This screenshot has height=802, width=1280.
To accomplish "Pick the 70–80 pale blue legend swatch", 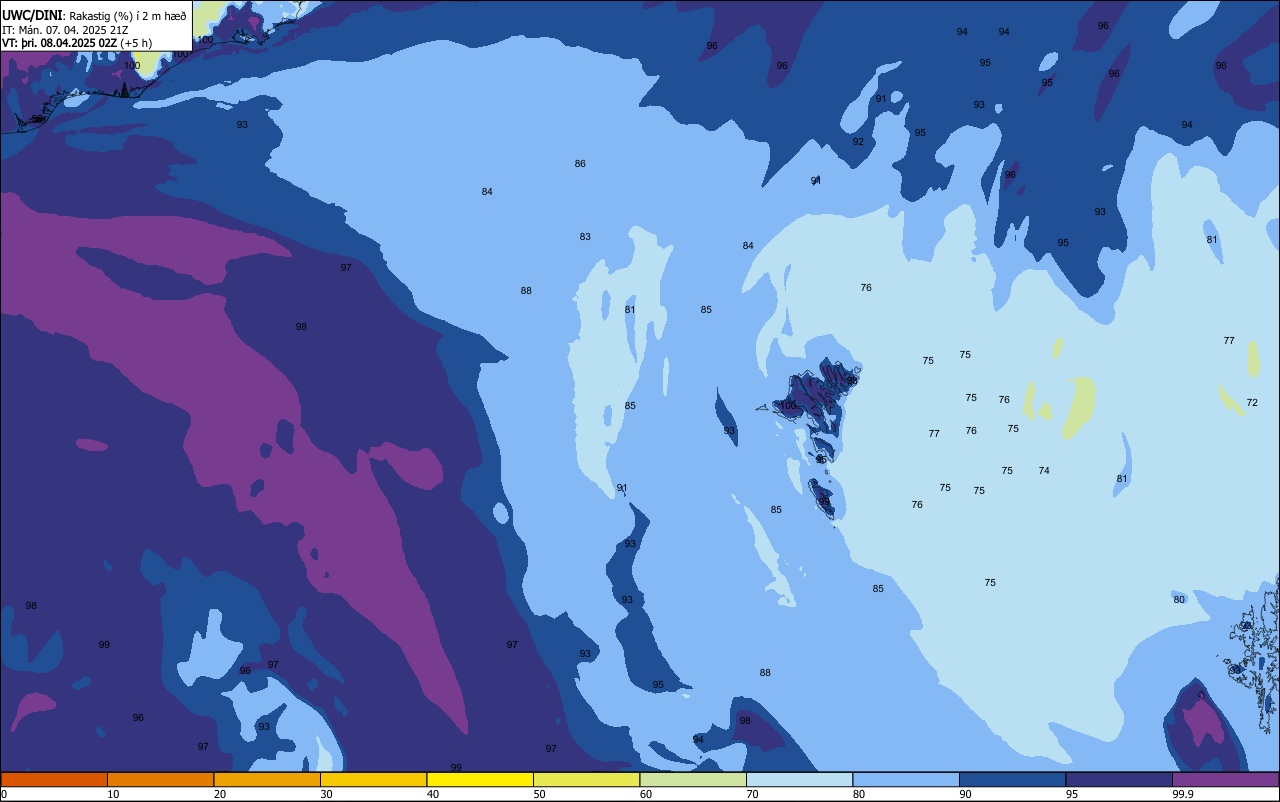I will pos(799,779).
